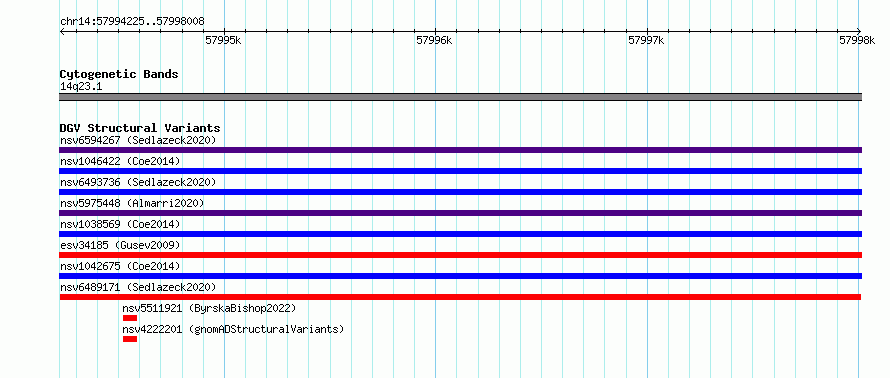Screen dimensions: 890x378
Task: Select the purple nsv5975448 variant bar
Action: [x=461, y=213]
